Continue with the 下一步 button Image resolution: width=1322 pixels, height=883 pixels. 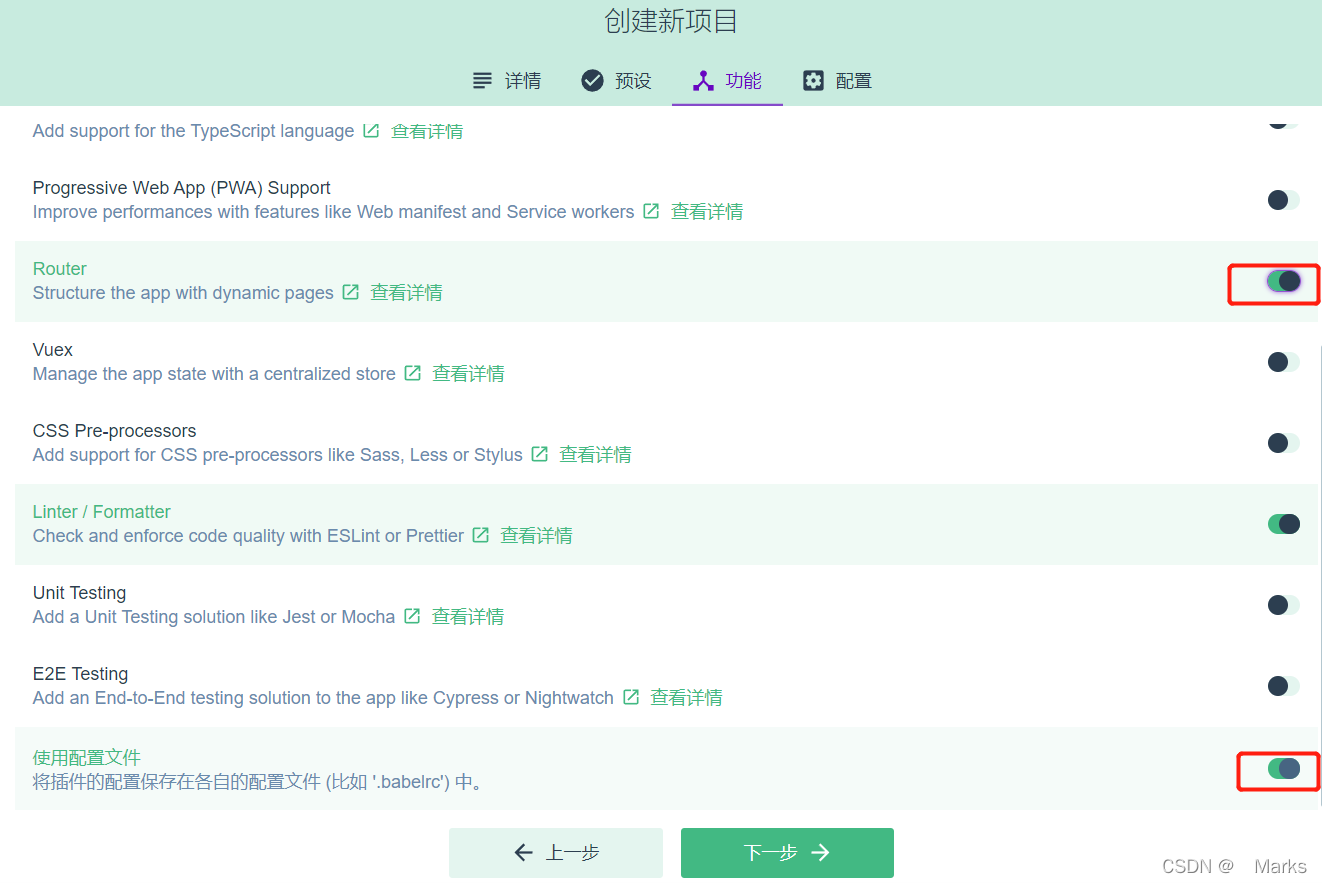tap(787, 853)
